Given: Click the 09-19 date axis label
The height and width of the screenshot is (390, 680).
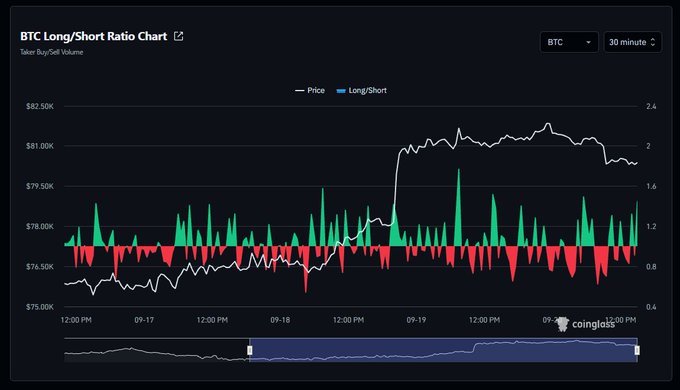Looking at the screenshot, I should point(416,320).
